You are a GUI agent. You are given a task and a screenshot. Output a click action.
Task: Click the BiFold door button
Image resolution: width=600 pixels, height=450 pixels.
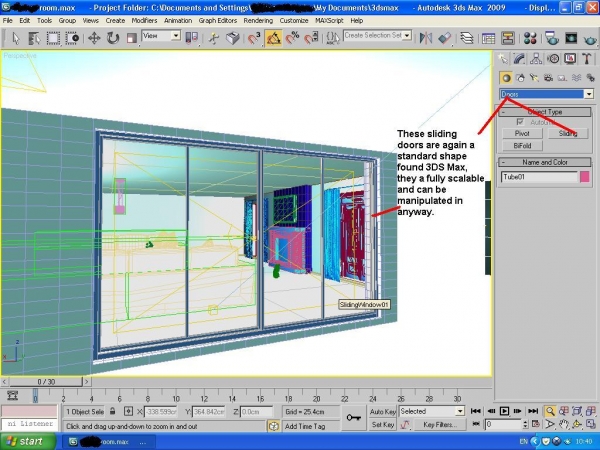[522, 145]
